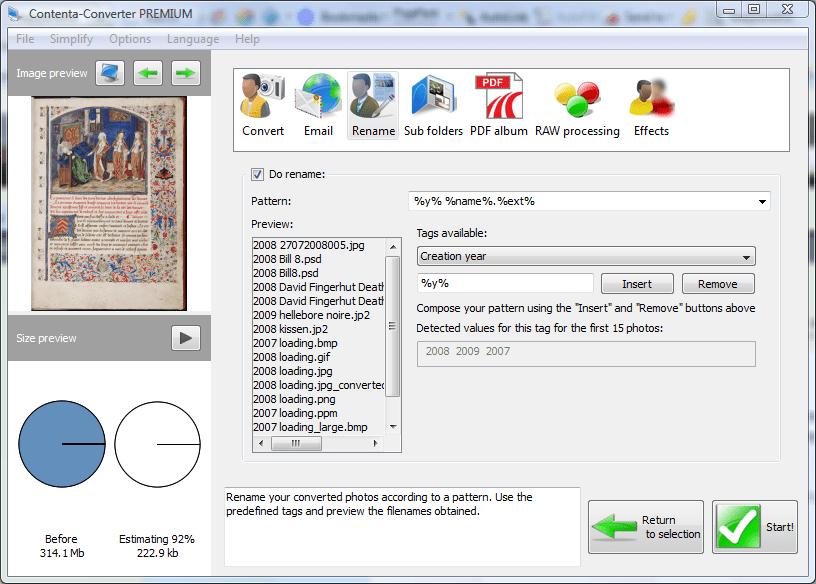Open the Language menu

point(193,39)
